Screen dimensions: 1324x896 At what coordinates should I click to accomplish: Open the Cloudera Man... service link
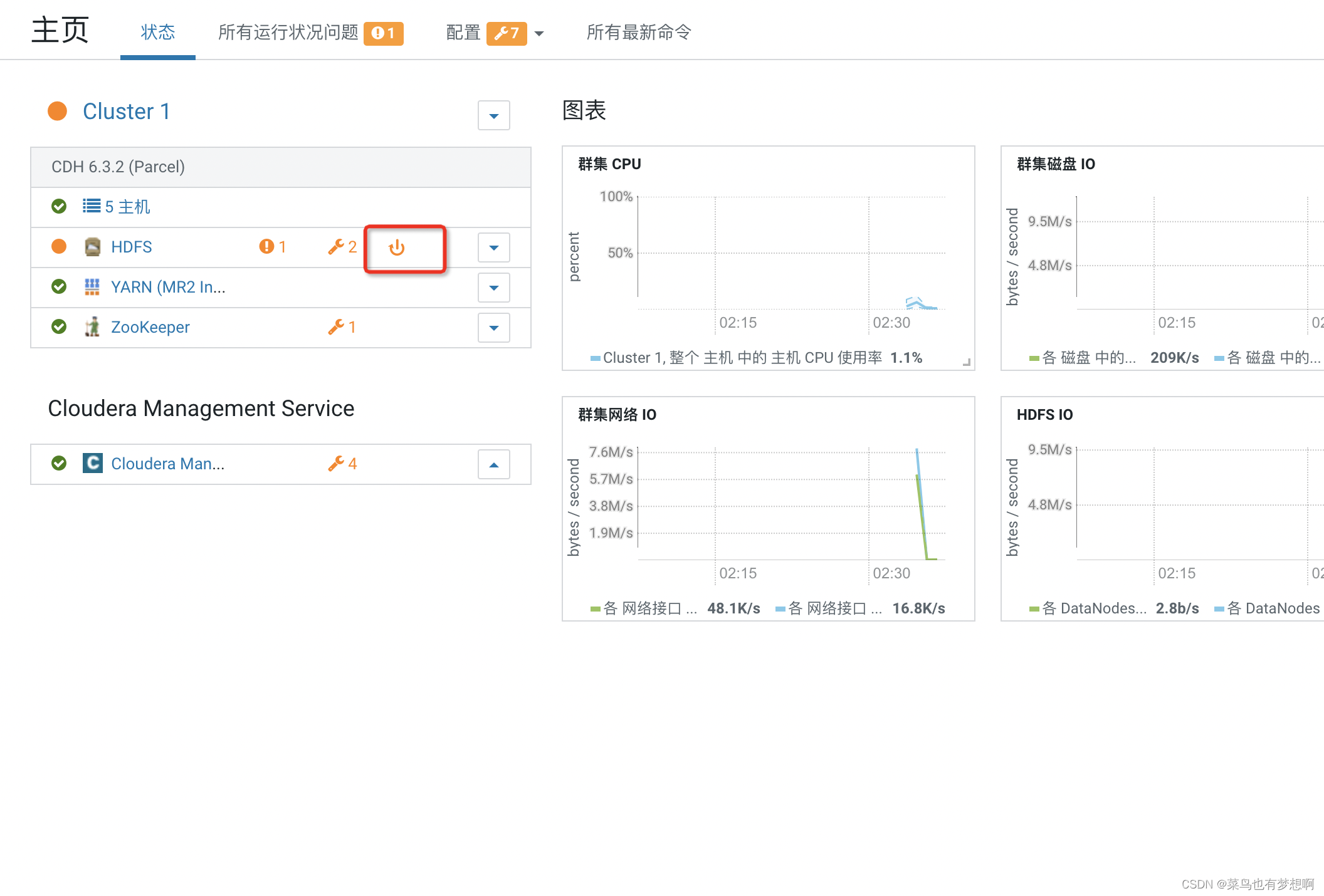click(168, 464)
